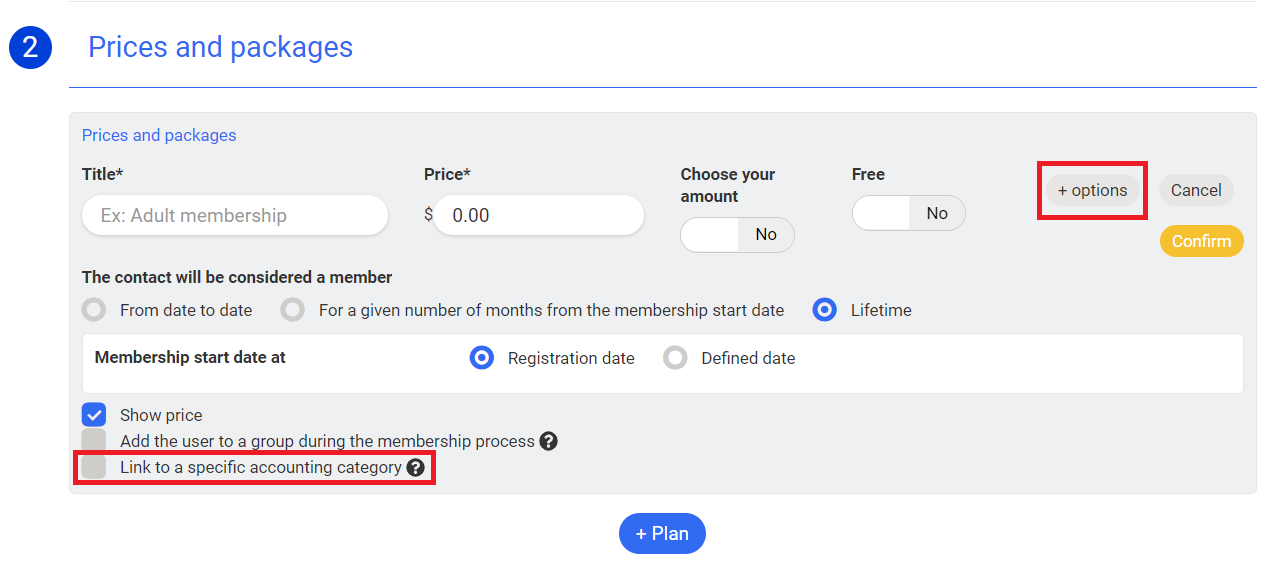Uncheck the Show price checkbox
The height and width of the screenshot is (569, 1281).
pyautogui.click(x=94, y=415)
